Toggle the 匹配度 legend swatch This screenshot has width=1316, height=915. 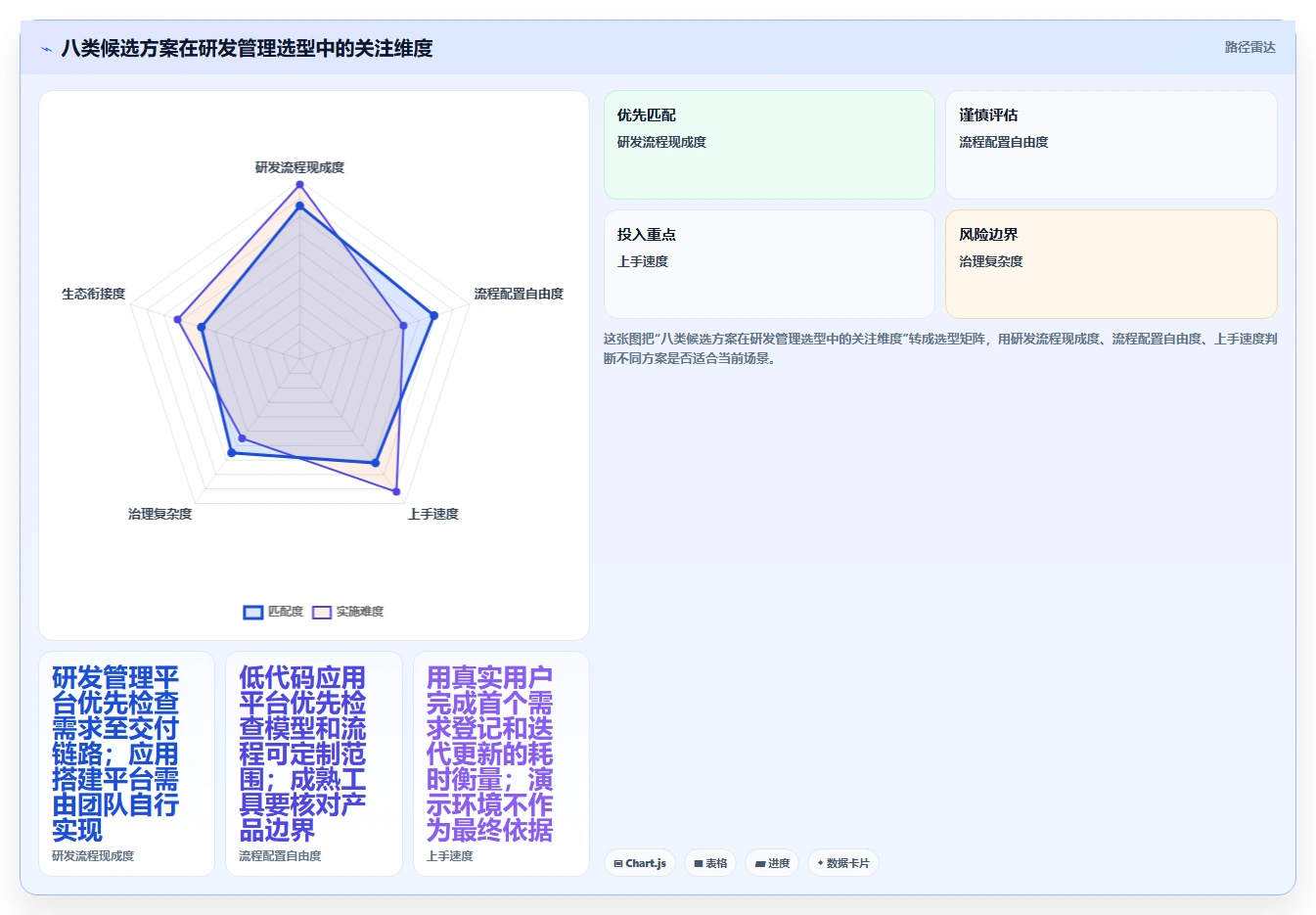(x=253, y=612)
